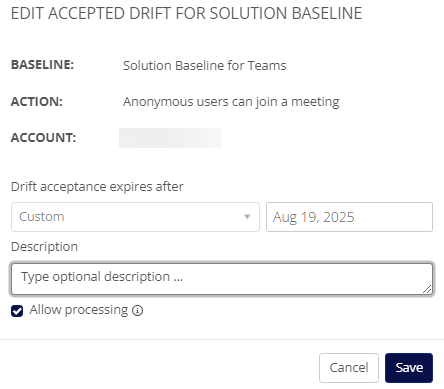Image resolution: width=444 pixels, height=389 pixels.
Task: Click the description box resize grip
Action: pos(427,289)
